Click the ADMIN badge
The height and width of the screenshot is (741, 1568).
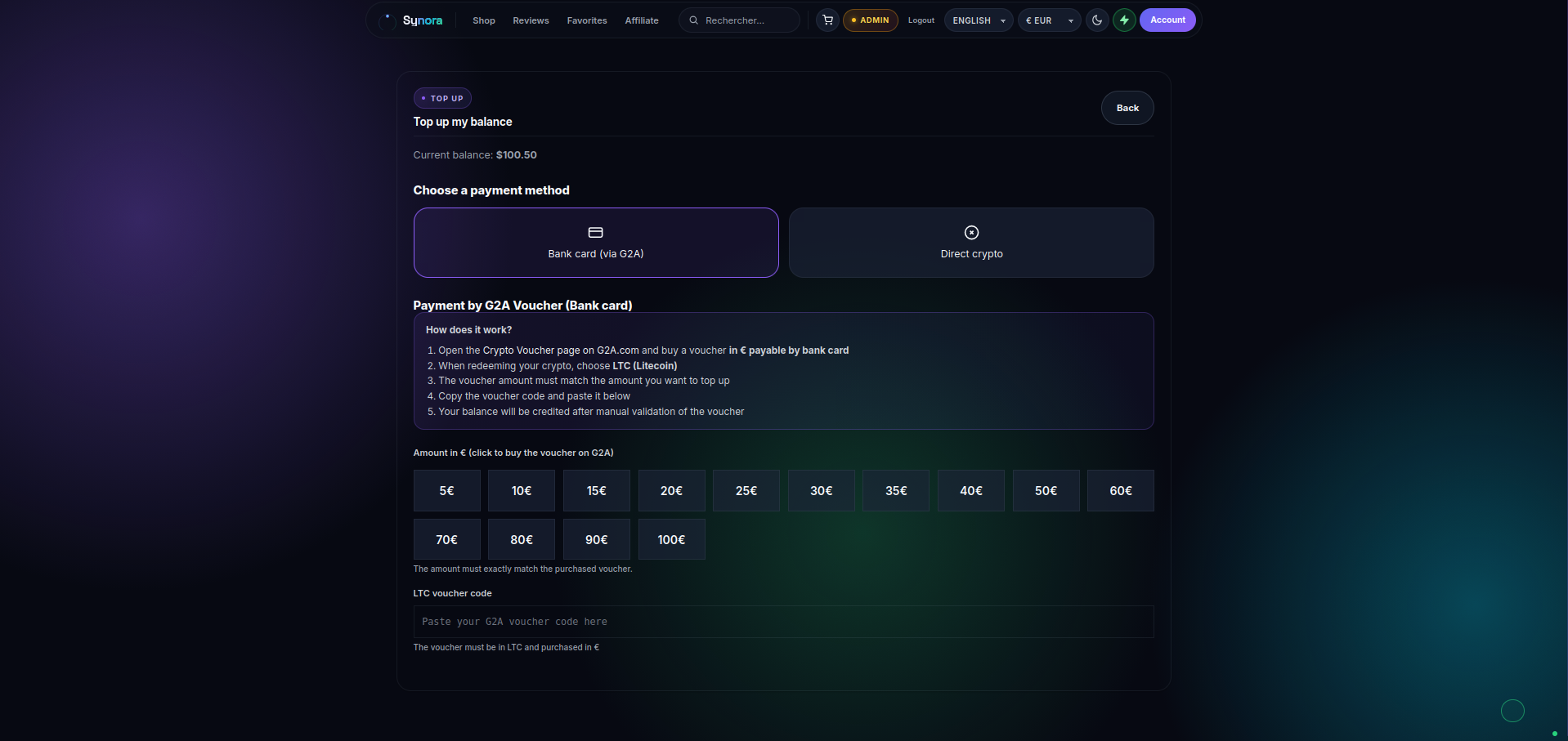tap(871, 20)
